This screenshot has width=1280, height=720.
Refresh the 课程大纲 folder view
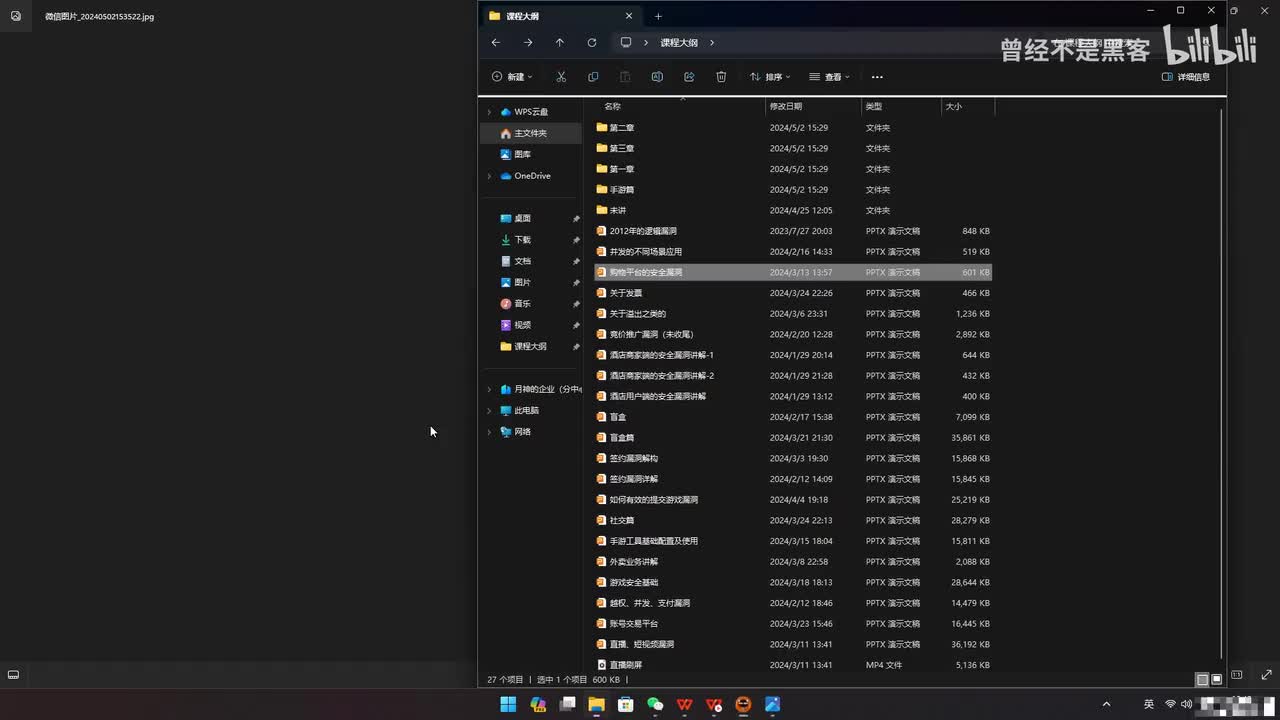(x=592, y=43)
